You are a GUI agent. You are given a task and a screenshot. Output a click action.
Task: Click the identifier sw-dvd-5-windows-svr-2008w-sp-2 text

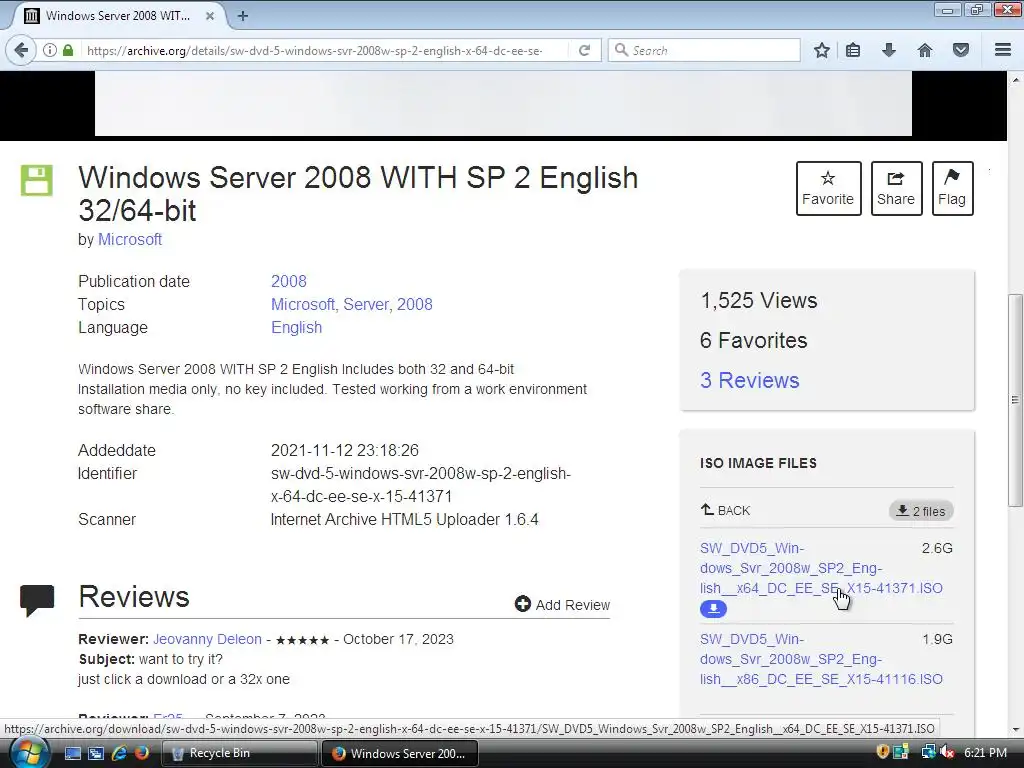(421, 485)
